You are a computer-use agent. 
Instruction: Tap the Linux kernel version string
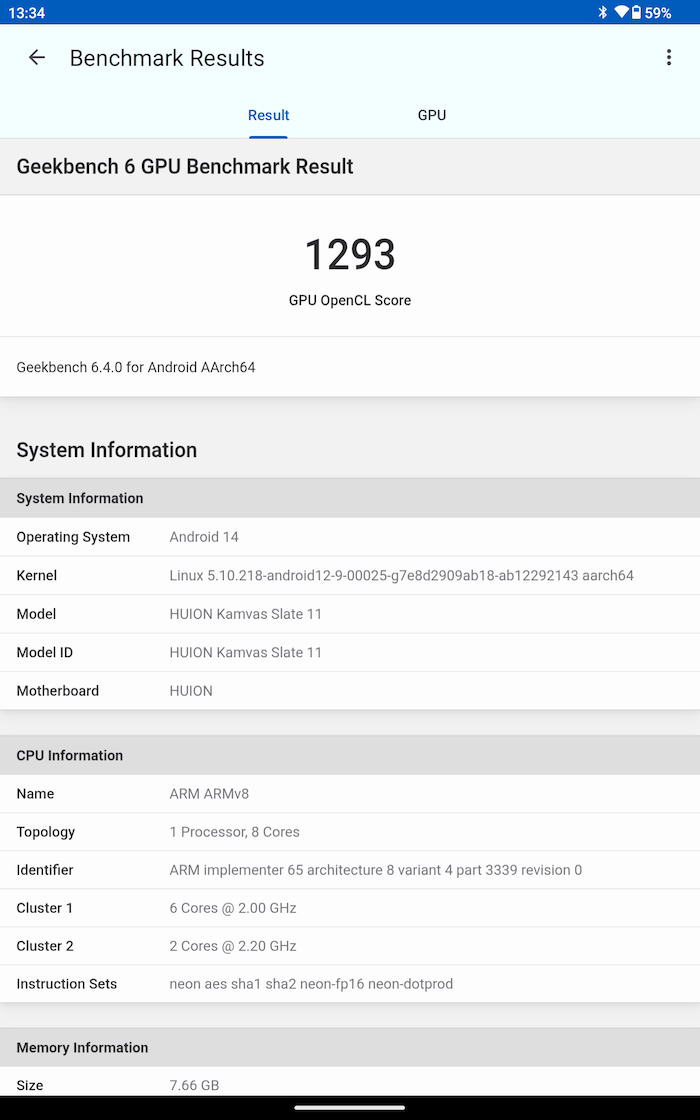(x=401, y=576)
